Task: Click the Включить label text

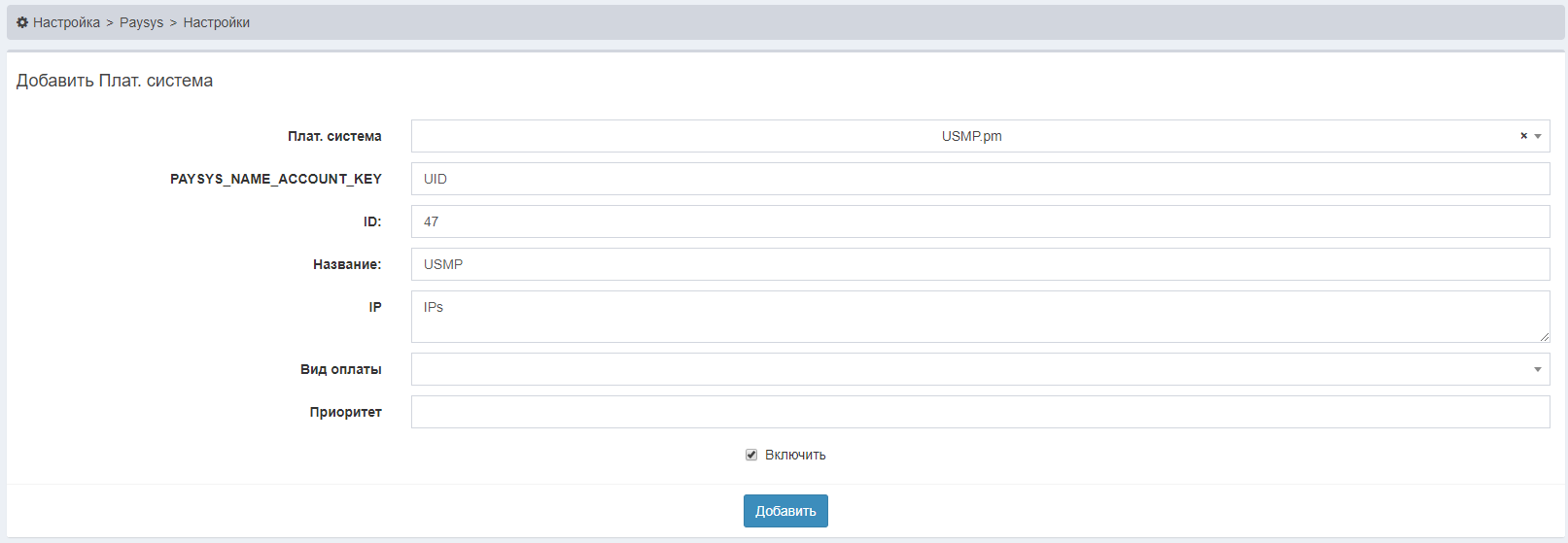Action: coord(795,455)
